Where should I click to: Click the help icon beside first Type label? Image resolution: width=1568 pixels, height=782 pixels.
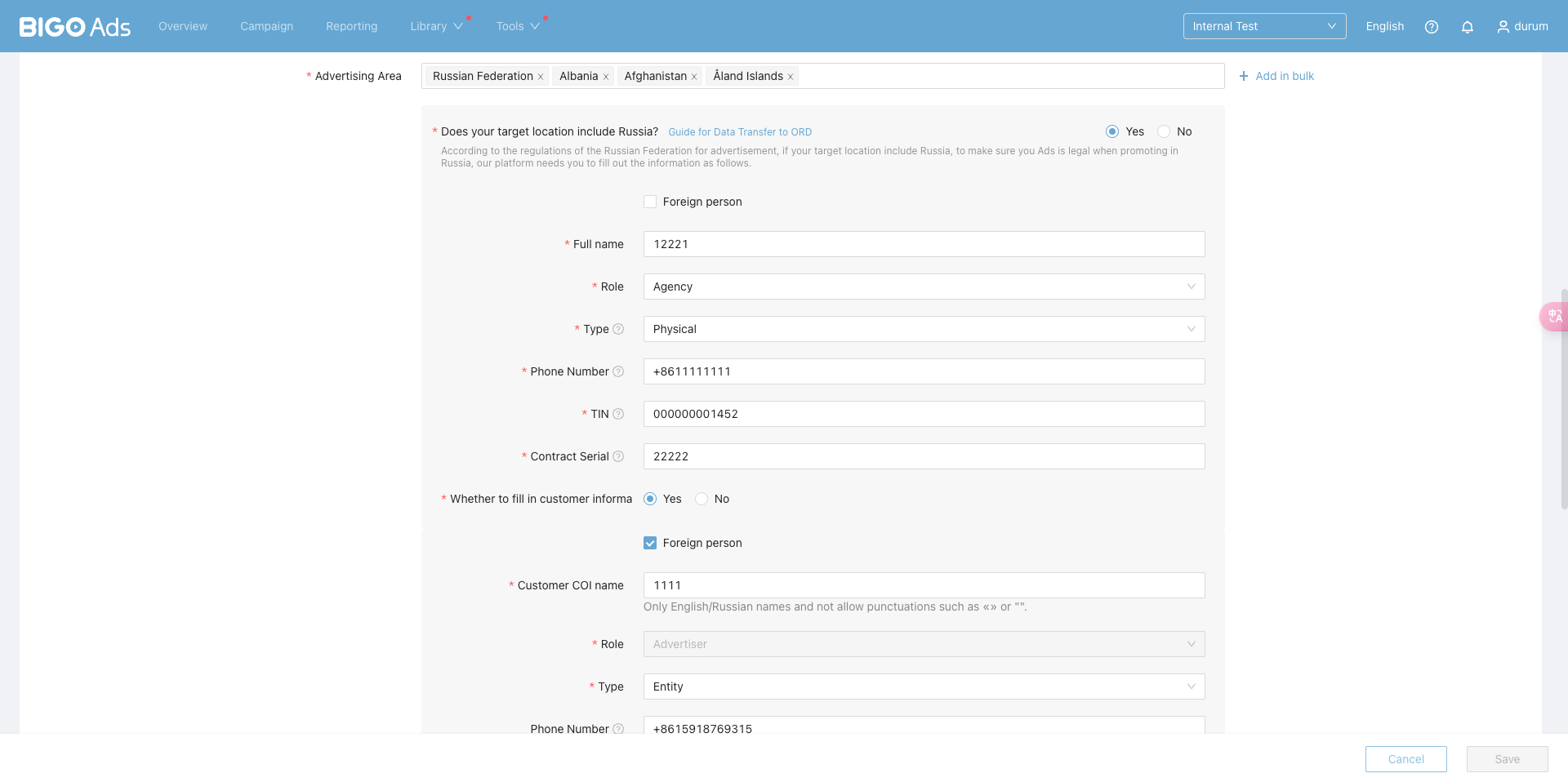point(618,329)
